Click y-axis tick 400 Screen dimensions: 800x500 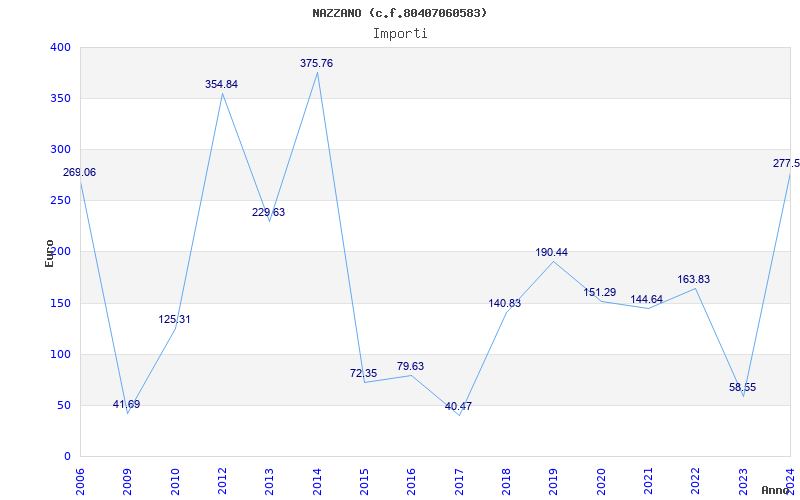click(60, 47)
